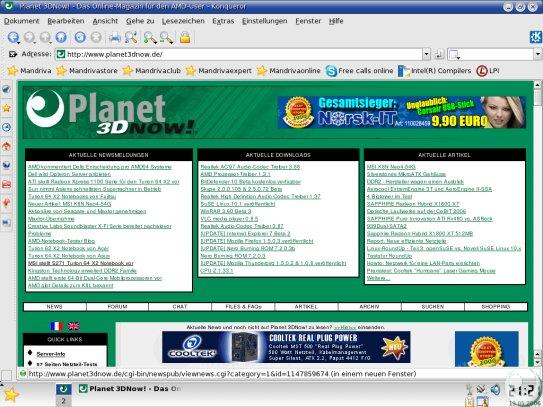Go back with the Back arrow button
Screen dimensions: 543x407
(13, 37)
